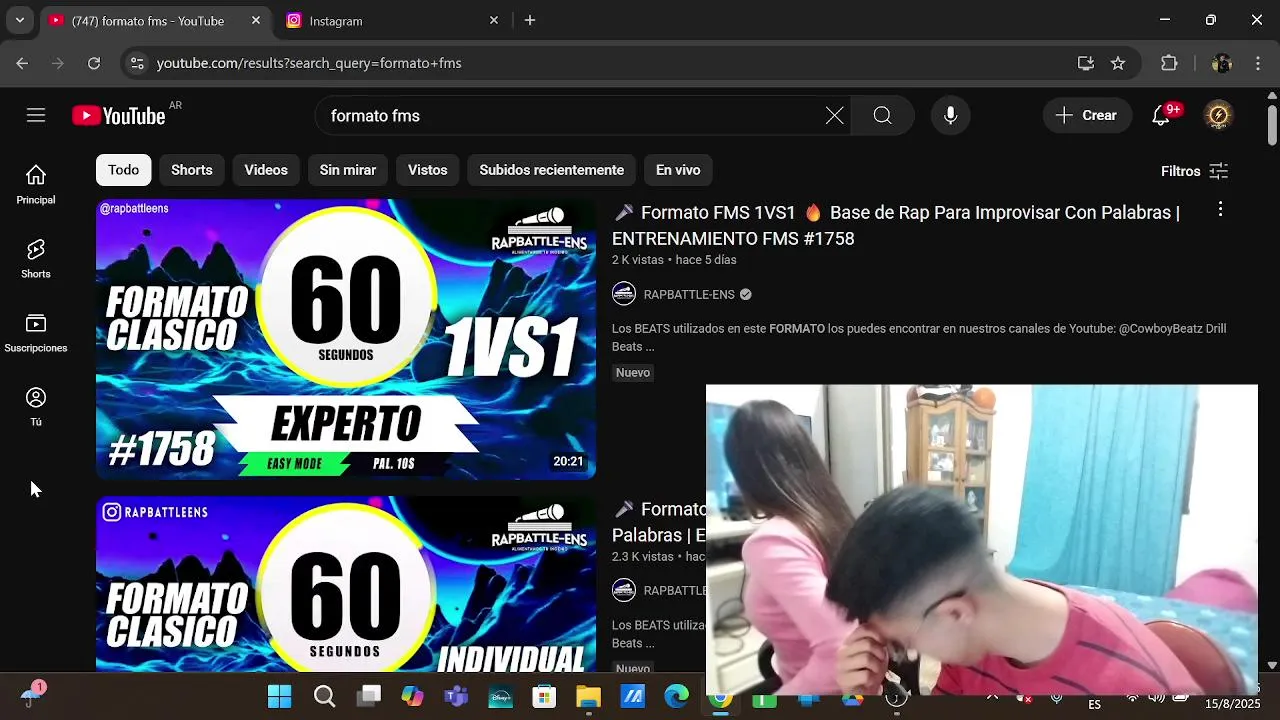Open File Explorer from taskbar

pos(588,696)
